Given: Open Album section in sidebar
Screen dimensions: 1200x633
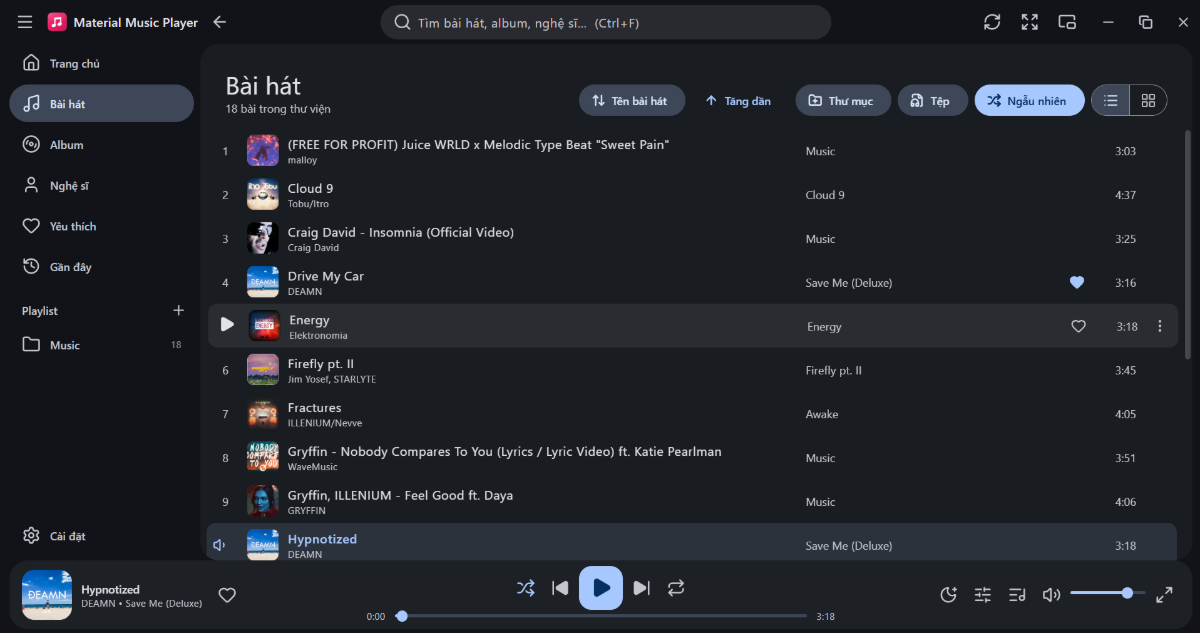Looking at the screenshot, I should 101,145.
